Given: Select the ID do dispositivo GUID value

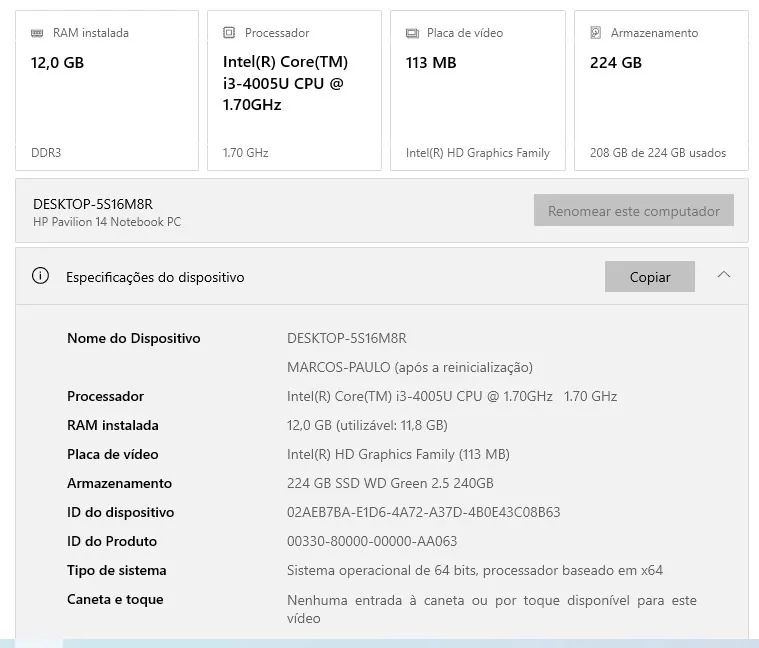Looking at the screenshot, I should [424, 512].
